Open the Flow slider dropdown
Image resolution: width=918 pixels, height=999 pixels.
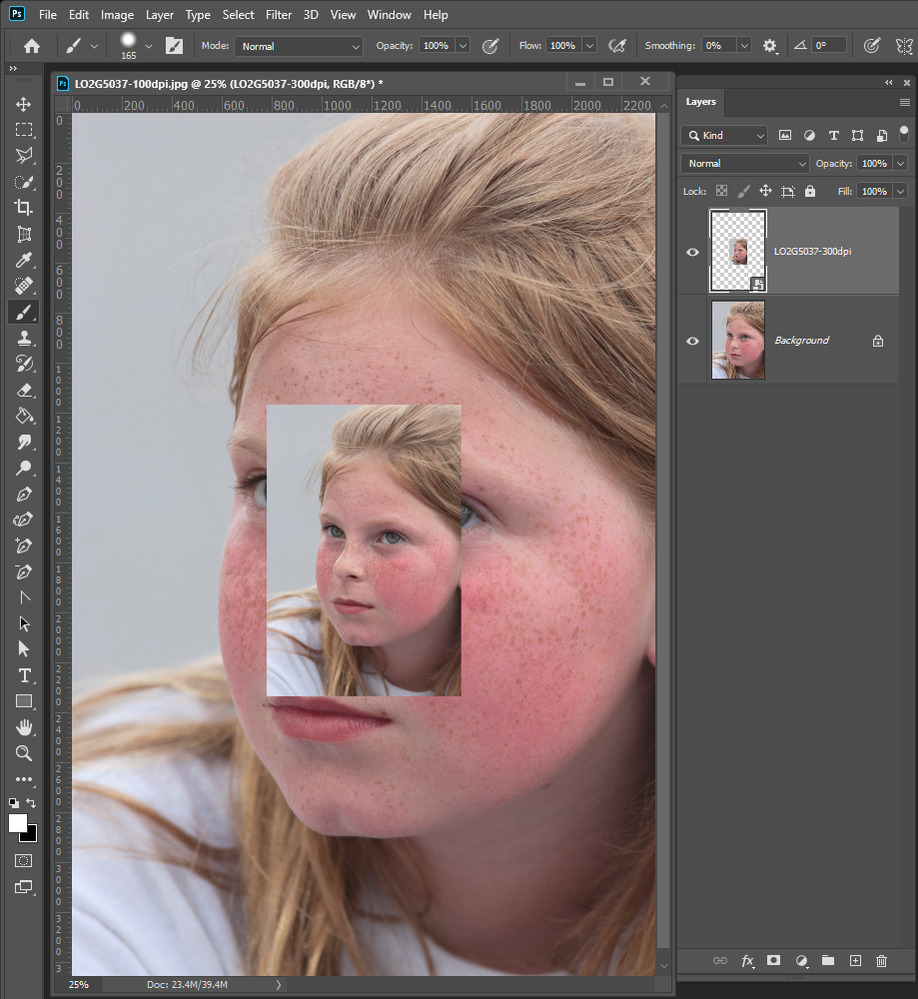[590, 46]
